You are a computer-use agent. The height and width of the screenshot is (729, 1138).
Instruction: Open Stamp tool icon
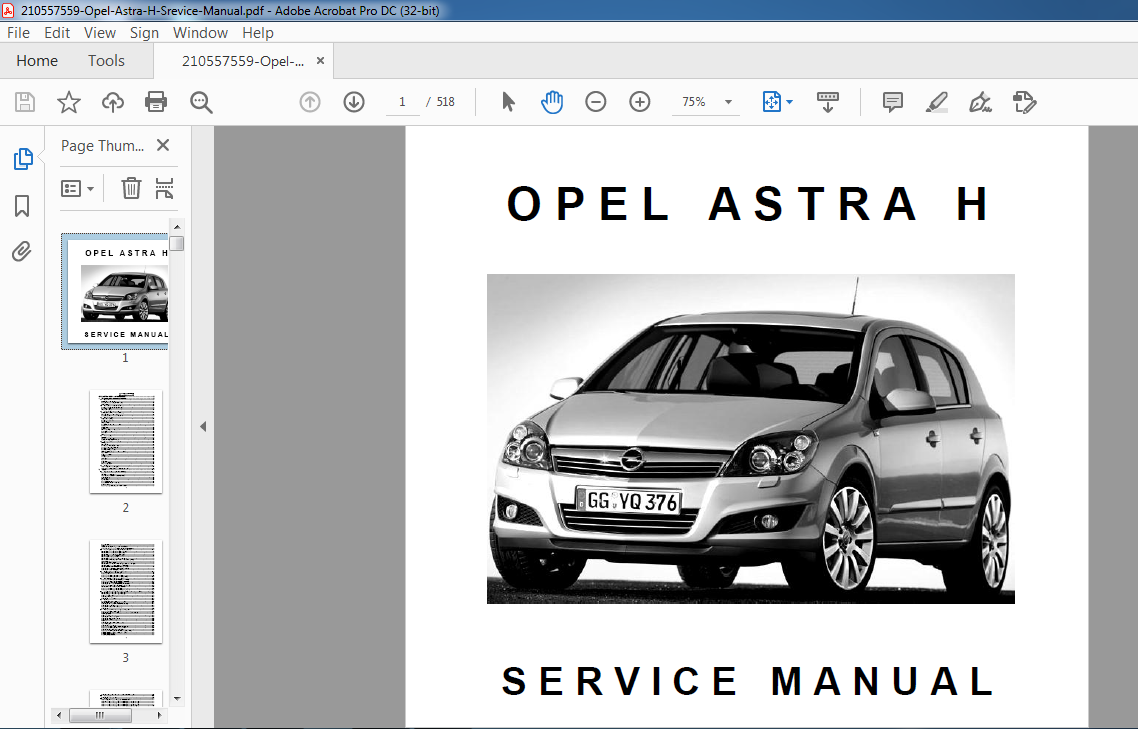click(x=1025, y=102)
